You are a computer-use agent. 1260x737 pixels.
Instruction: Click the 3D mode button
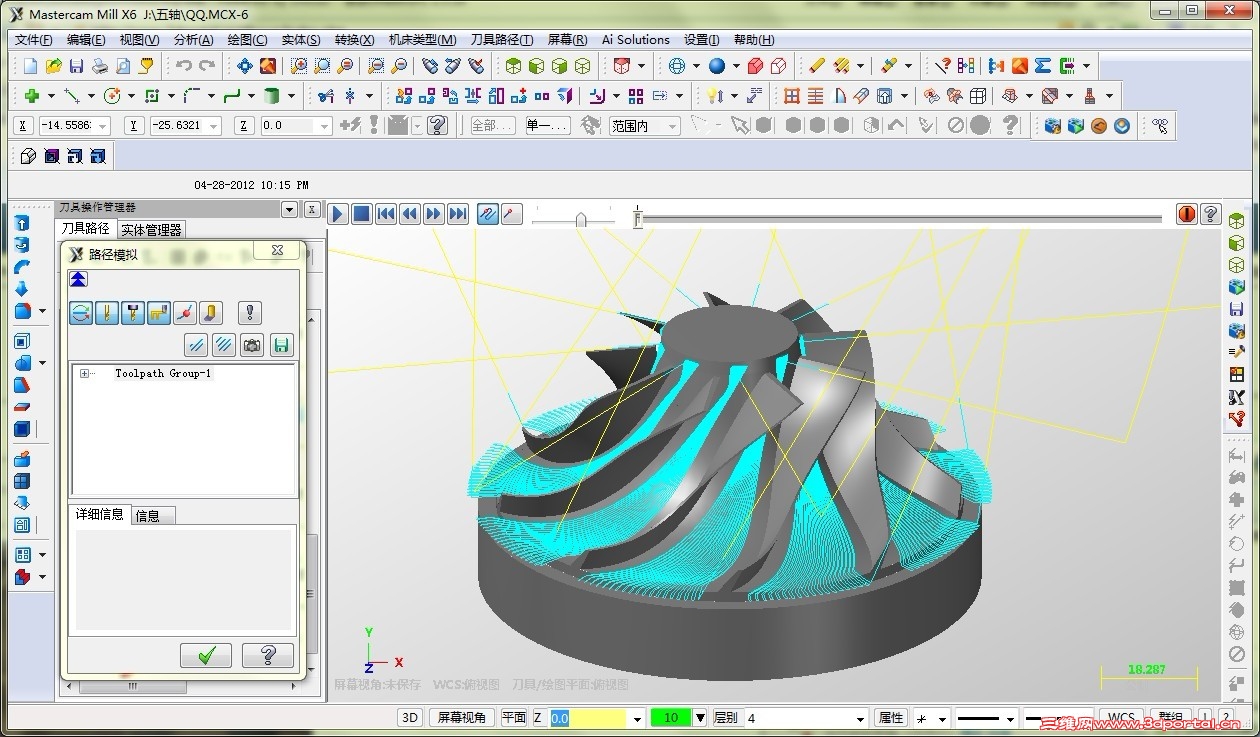click(410, 718)
